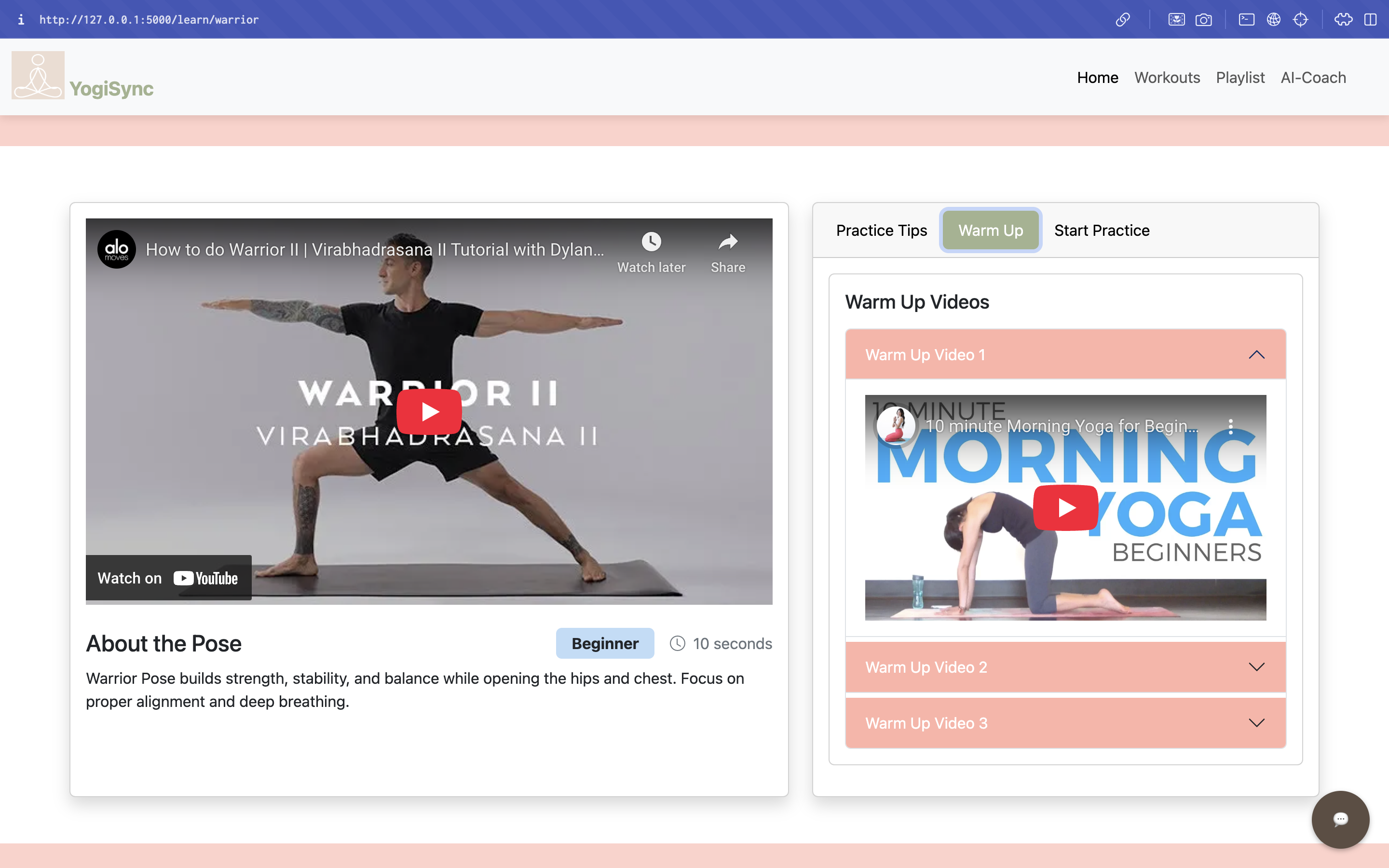Switch to the Practice Tips tab
This screenshot has width=1389, height=868.
click(x=881, y=230)
